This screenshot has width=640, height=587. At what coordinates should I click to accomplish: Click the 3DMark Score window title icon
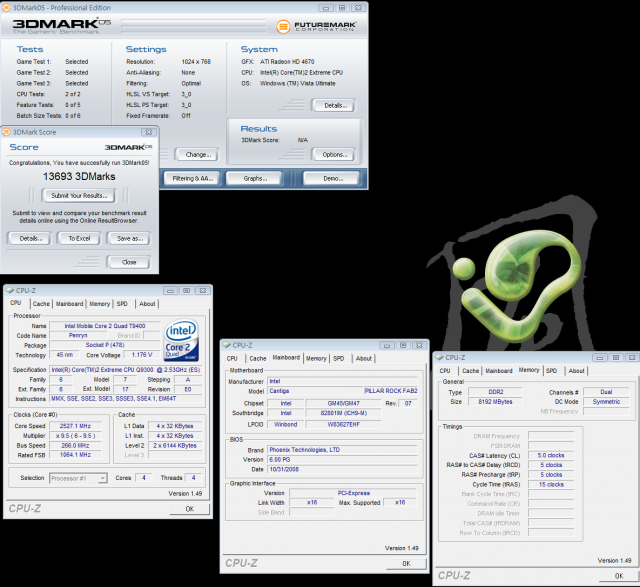[x=6, y=132]
